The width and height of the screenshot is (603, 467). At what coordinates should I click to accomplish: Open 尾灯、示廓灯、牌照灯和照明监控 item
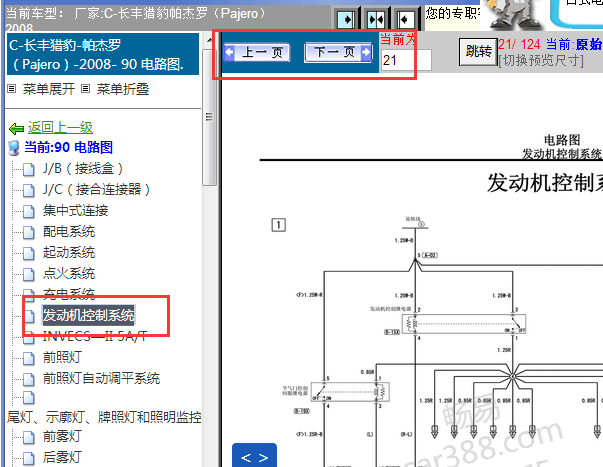point(104,417)
